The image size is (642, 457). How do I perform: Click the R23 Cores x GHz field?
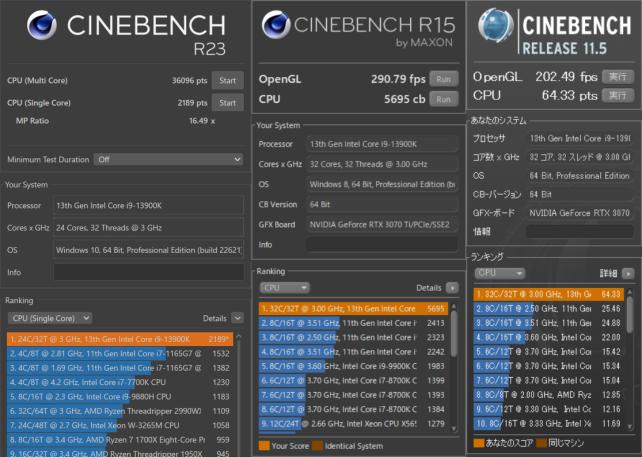pyautogui.click(x=149, y=228)
